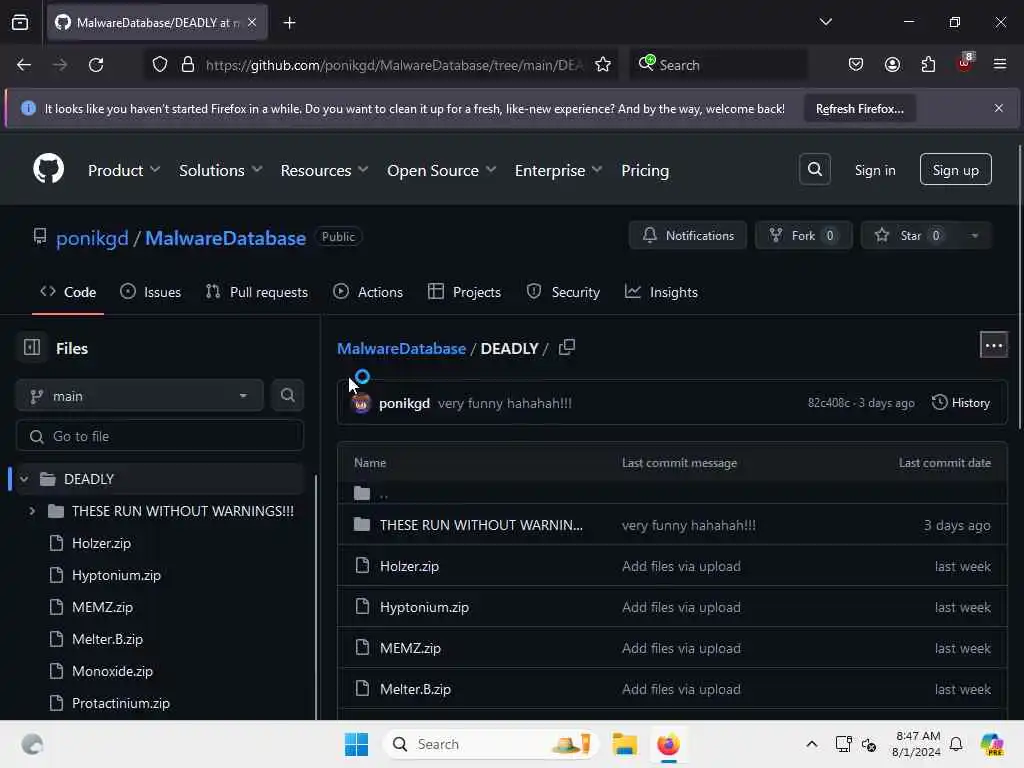
Task: Focus the Go to file field
Action: click(x=159, y=436)
